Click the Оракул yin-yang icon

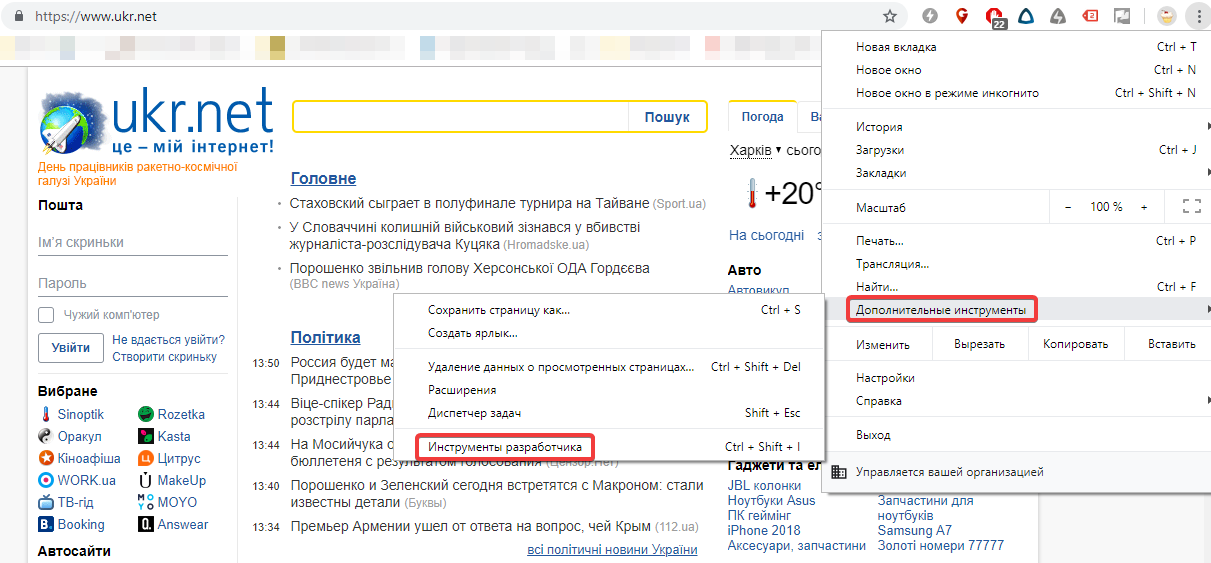(x=46, y=436)
